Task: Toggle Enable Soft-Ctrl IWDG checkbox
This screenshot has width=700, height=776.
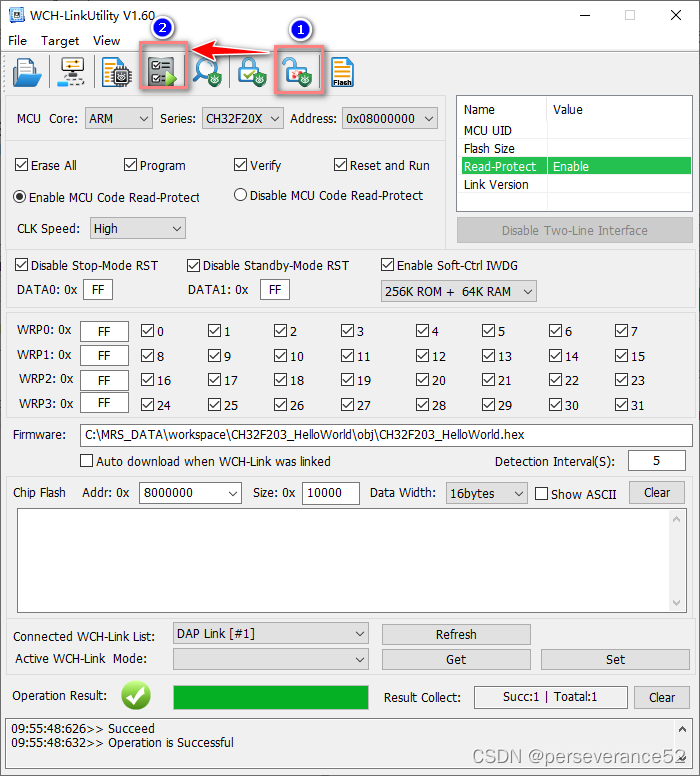Action: 387,265
